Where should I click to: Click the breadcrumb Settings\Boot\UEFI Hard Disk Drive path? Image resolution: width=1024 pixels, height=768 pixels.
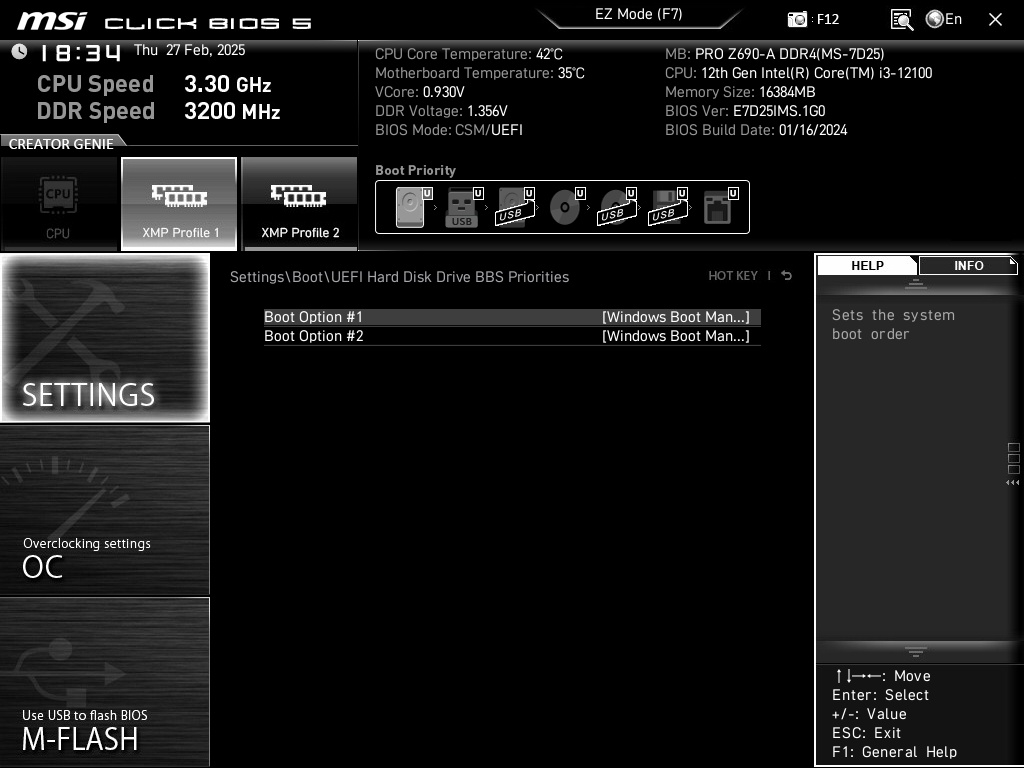coord(399,277)
